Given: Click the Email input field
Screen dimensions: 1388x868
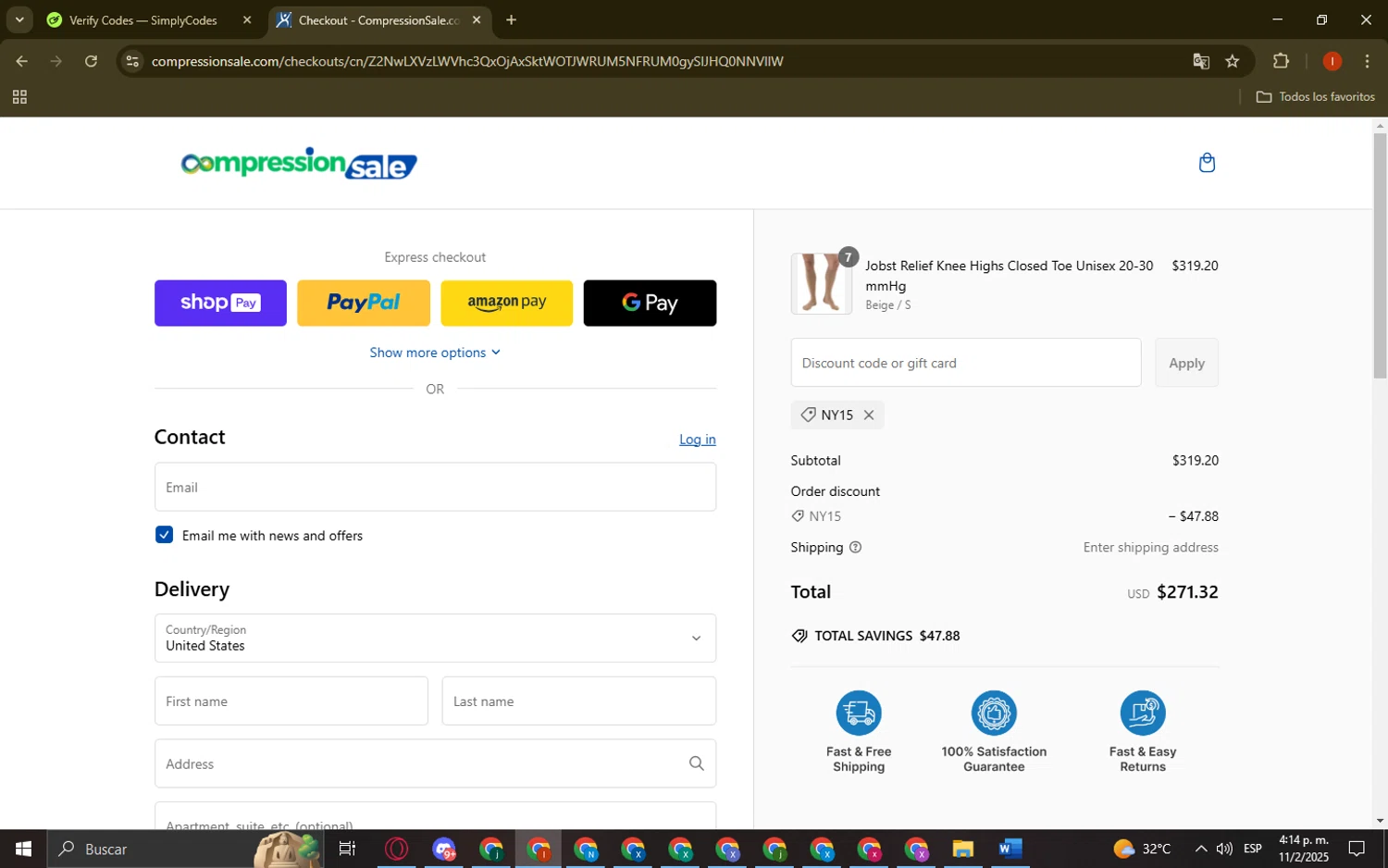Looking at the screenshot, I should click(x=435, y=487).
